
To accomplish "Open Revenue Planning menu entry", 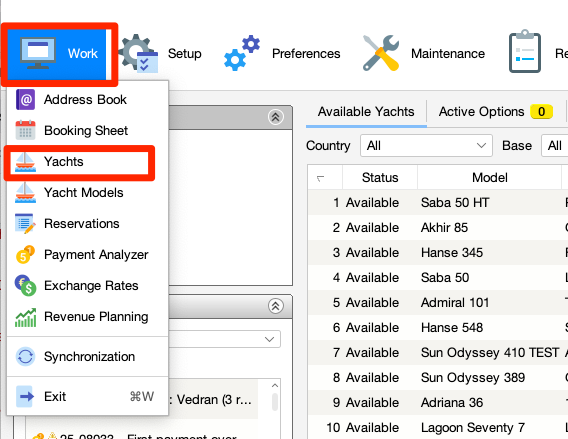I will point(88,317).
